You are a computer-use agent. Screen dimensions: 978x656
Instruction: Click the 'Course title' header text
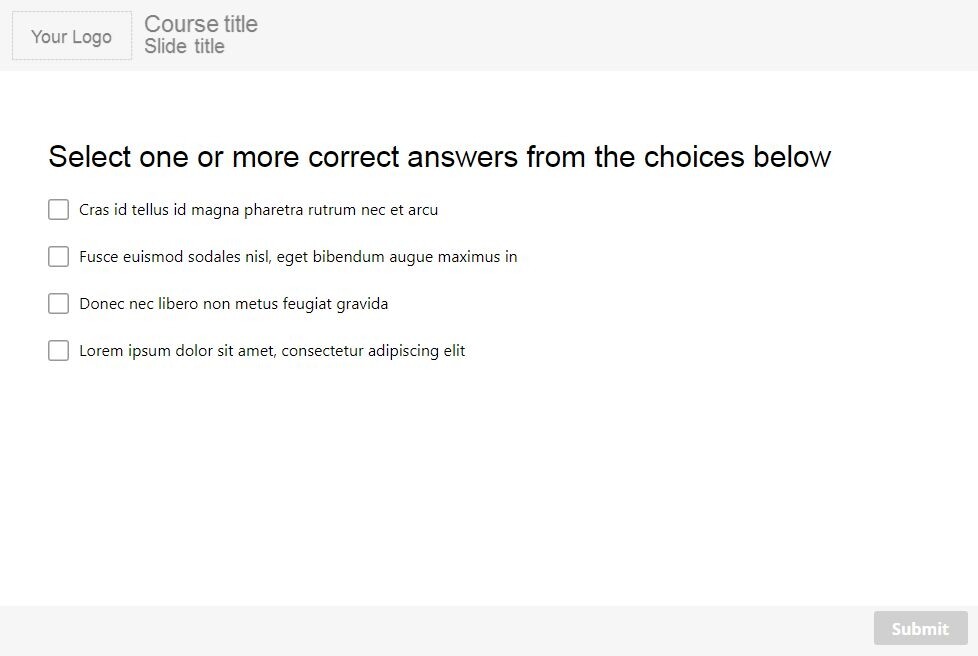click(201, 24)
